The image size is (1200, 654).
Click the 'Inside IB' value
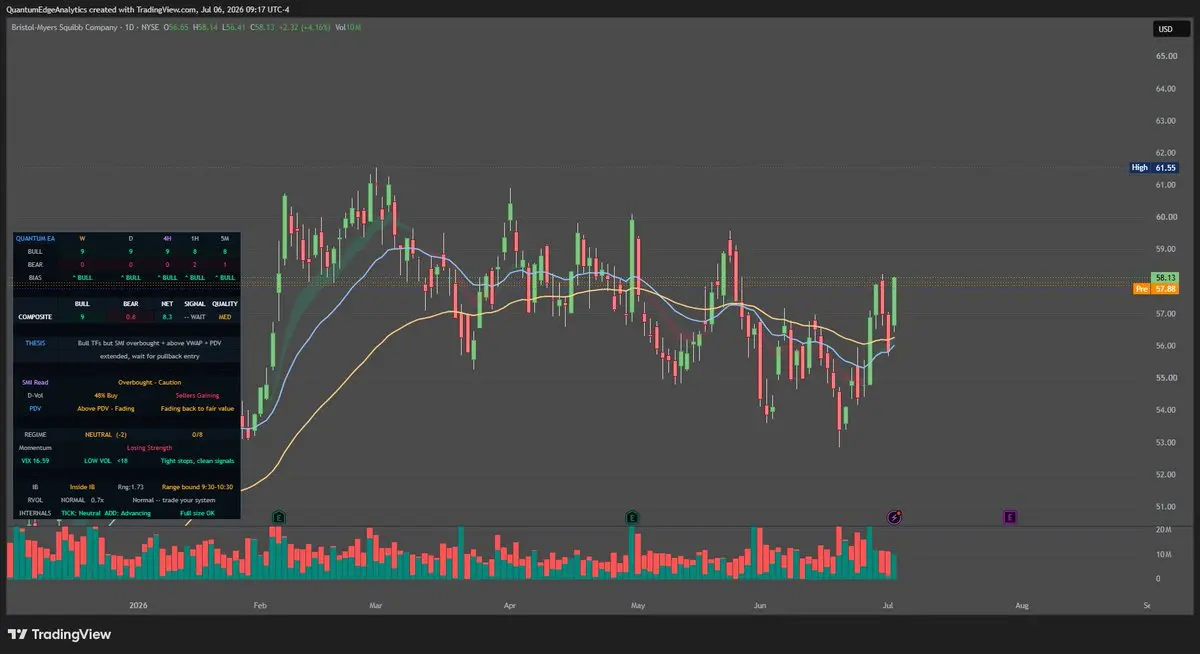coord(82,486)
